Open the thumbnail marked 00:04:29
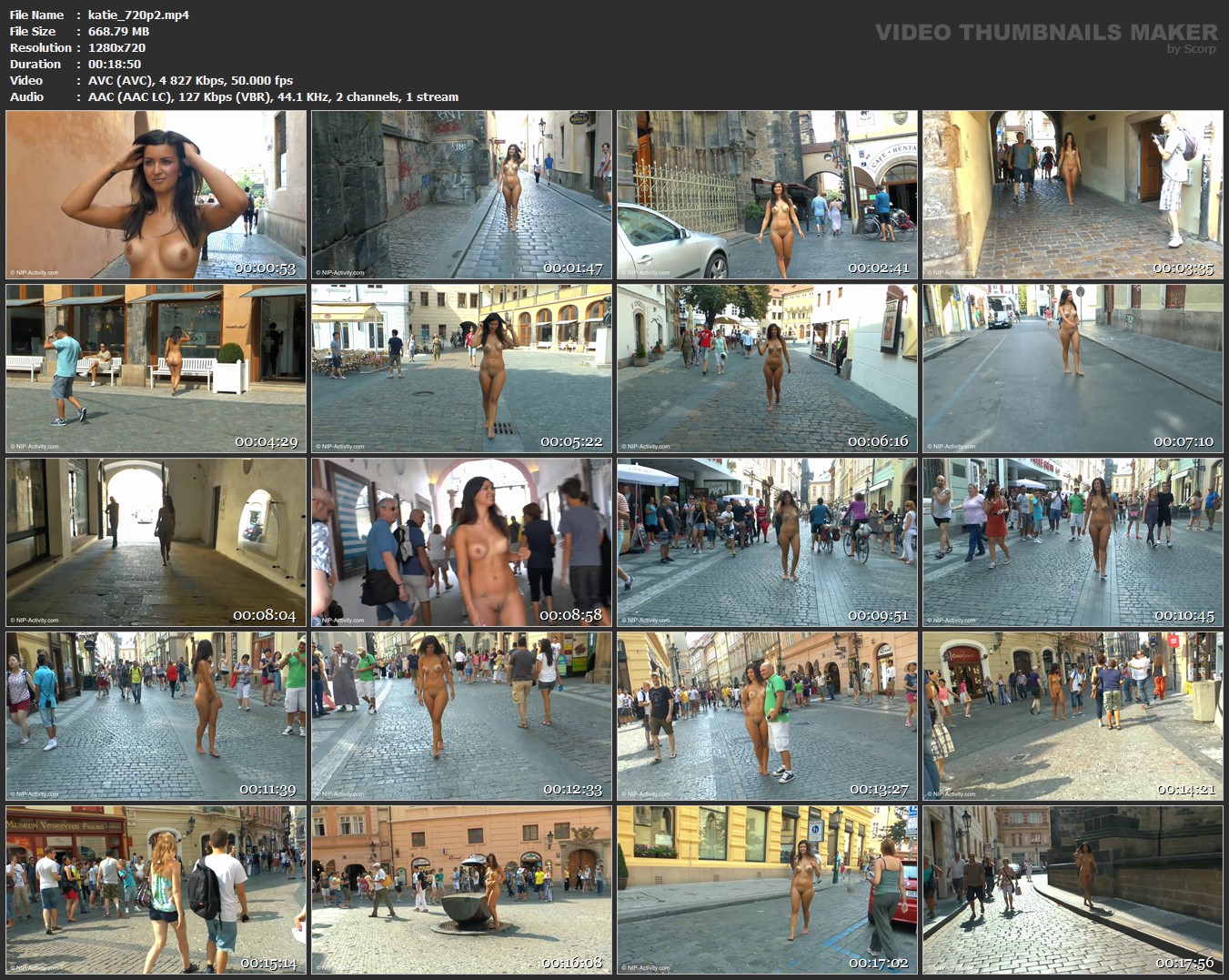Image resolution: width=1229 pixels, height=980 pixels. point(156,369)
